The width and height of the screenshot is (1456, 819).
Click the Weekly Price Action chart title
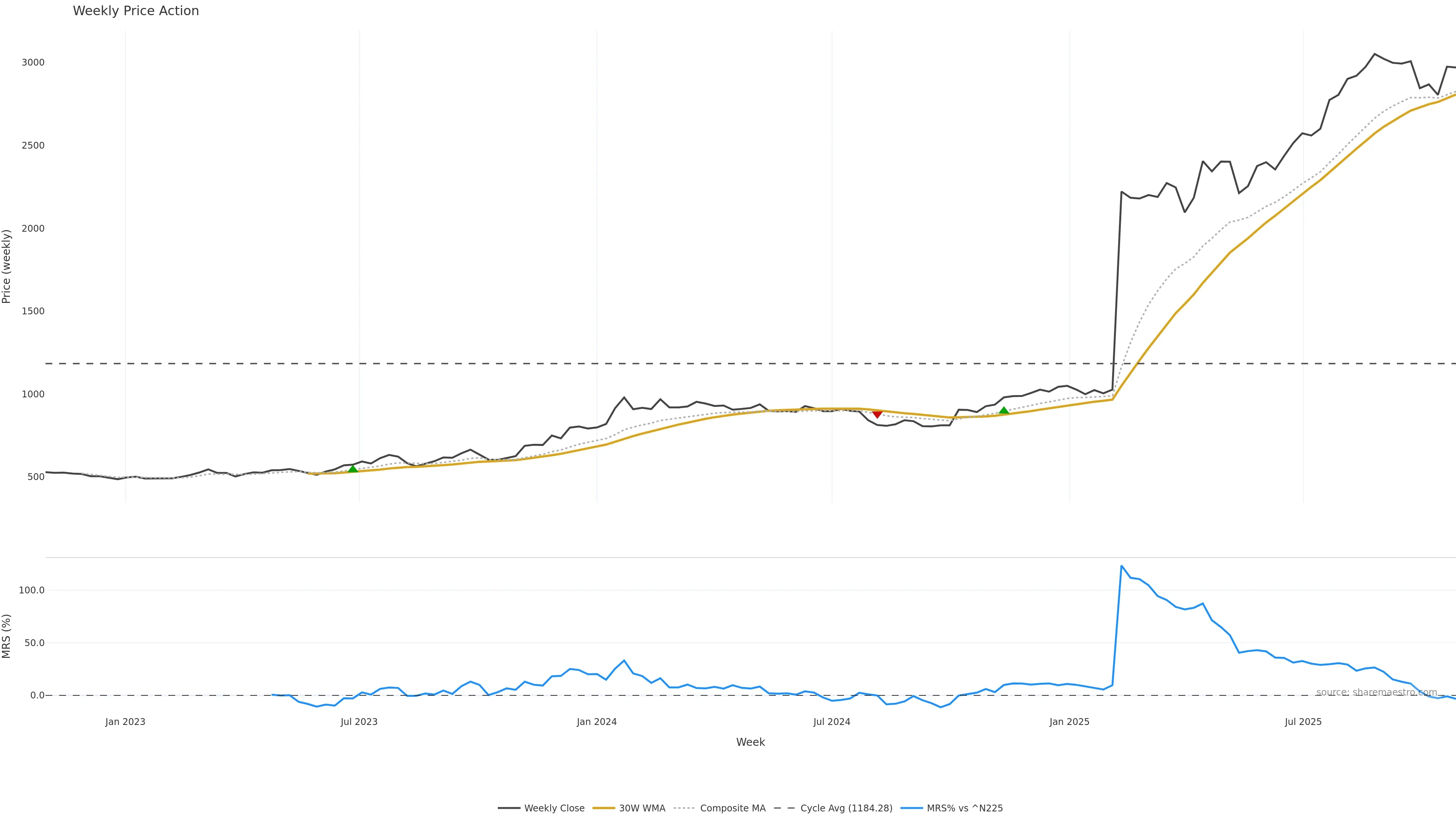[x=136, y=11]
